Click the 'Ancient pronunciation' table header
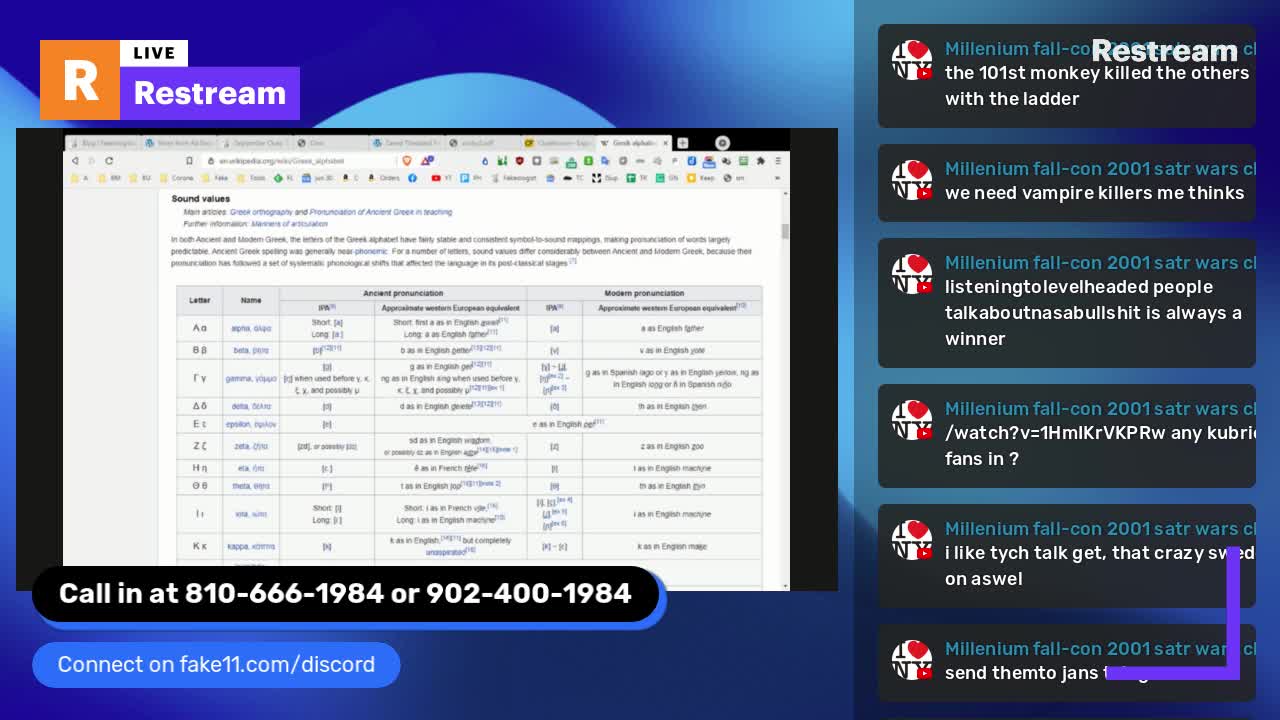The height and width of the screenshot is (720, 1280). pos(403,293)
